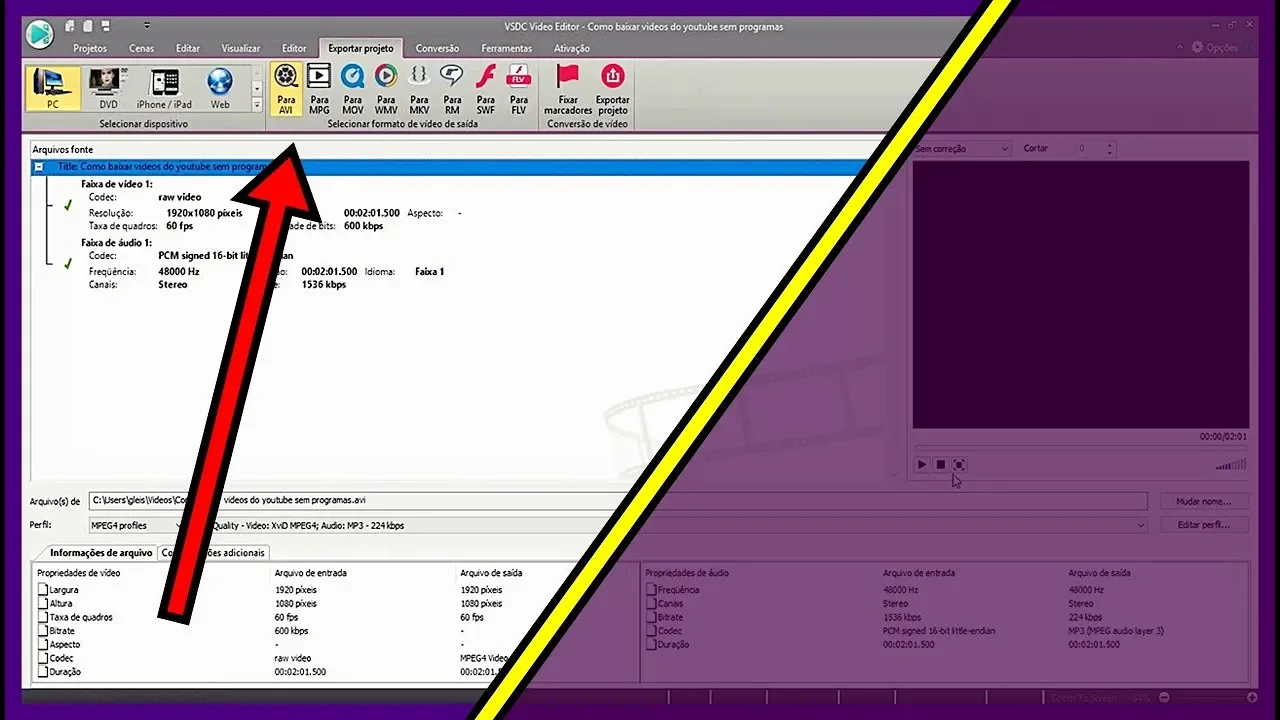Open the Ativação ribbon tab
Viewport: 1280px width, 720px height.
(x=571, y=48)
